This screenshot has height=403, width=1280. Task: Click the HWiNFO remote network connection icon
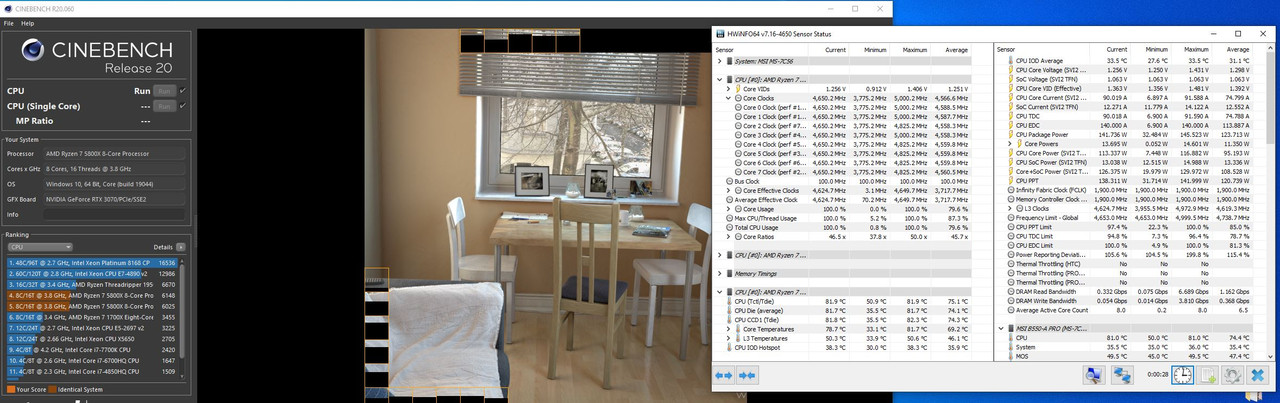coord(1123,376)
